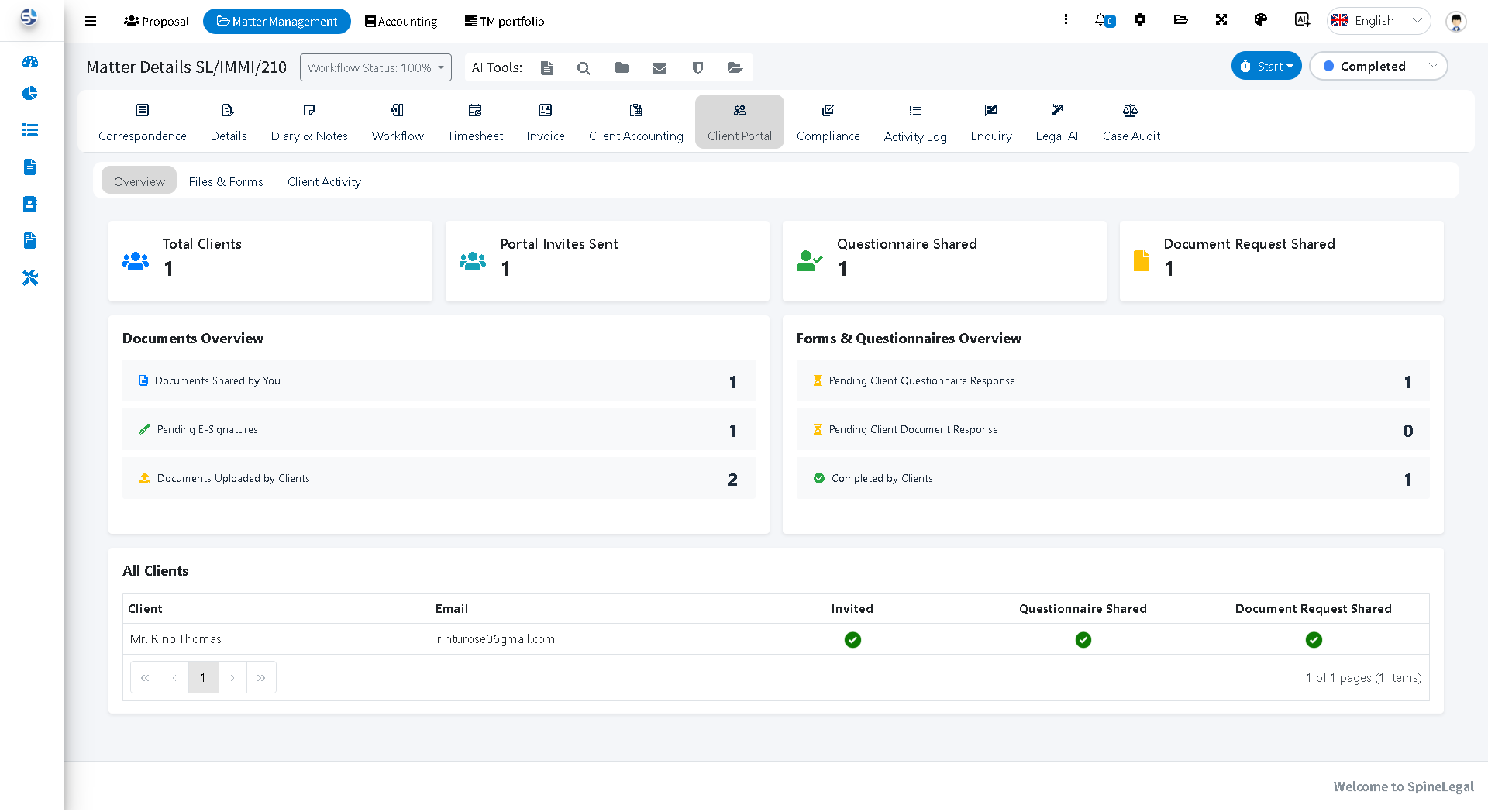
Task: Open the pie chart sidebar icon
Action: click(30, 94)
